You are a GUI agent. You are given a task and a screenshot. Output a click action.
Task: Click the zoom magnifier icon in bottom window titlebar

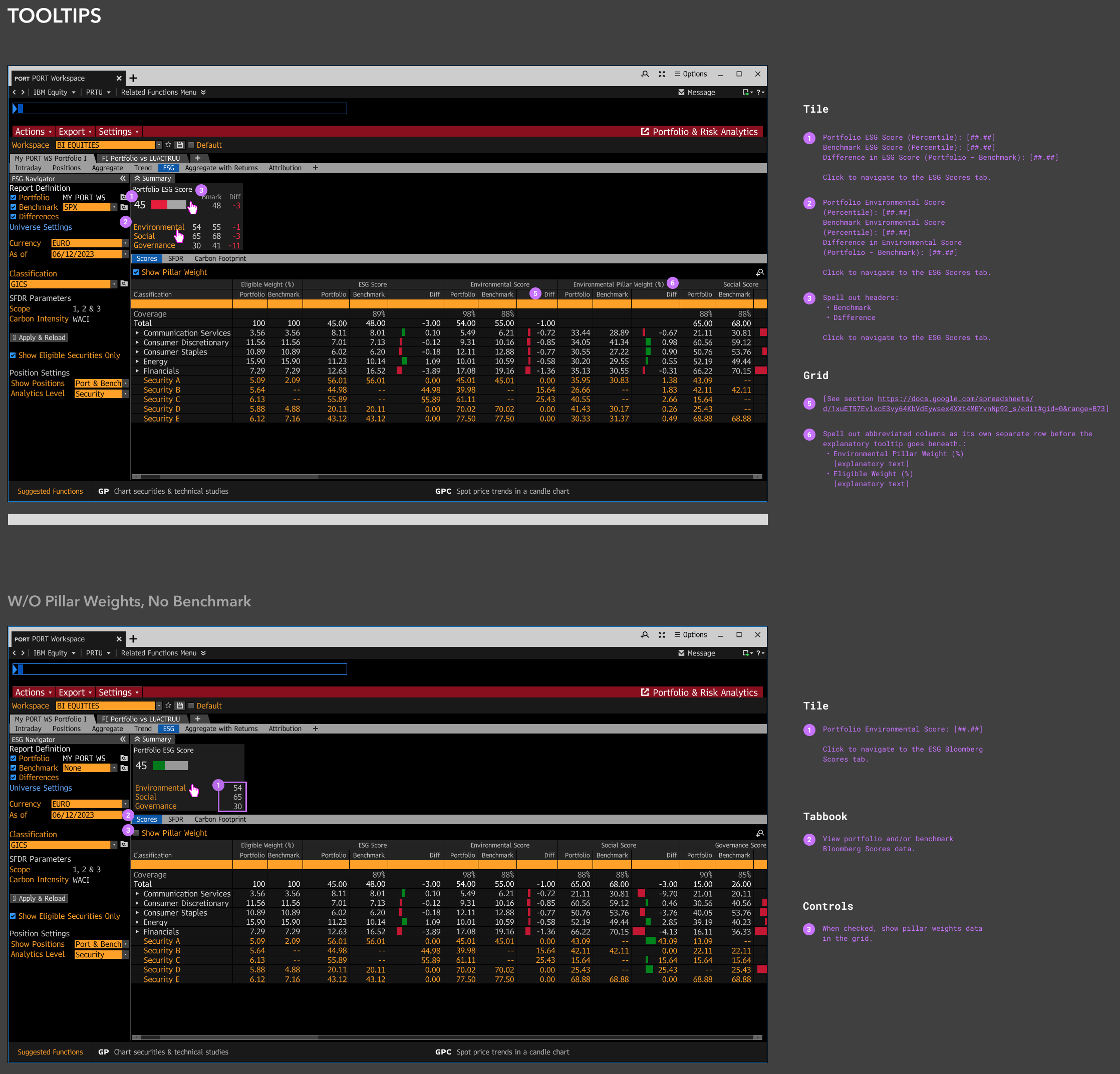click(645, 635)
